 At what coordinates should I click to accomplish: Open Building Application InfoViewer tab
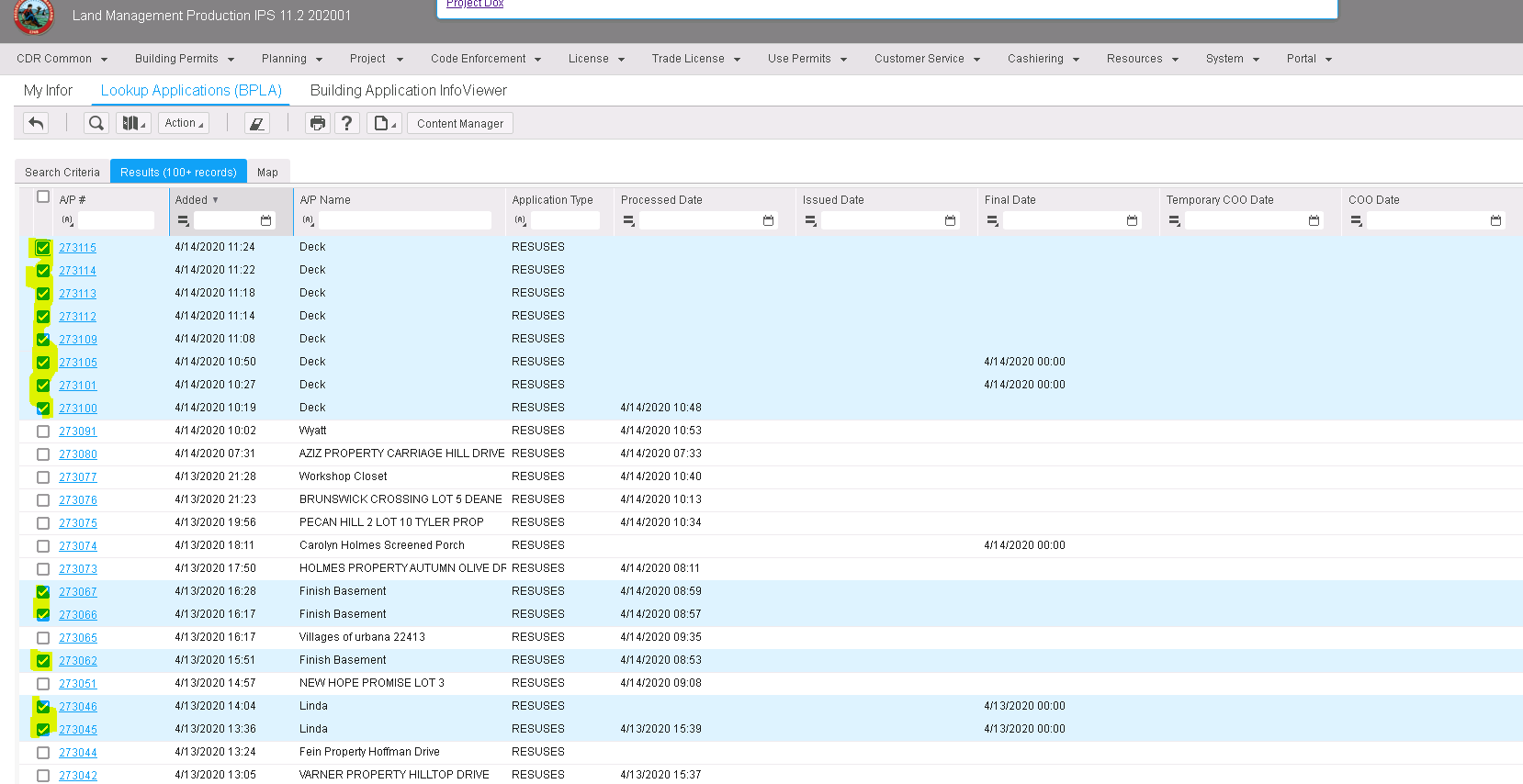pyautogui.click(x=409, y=90)
